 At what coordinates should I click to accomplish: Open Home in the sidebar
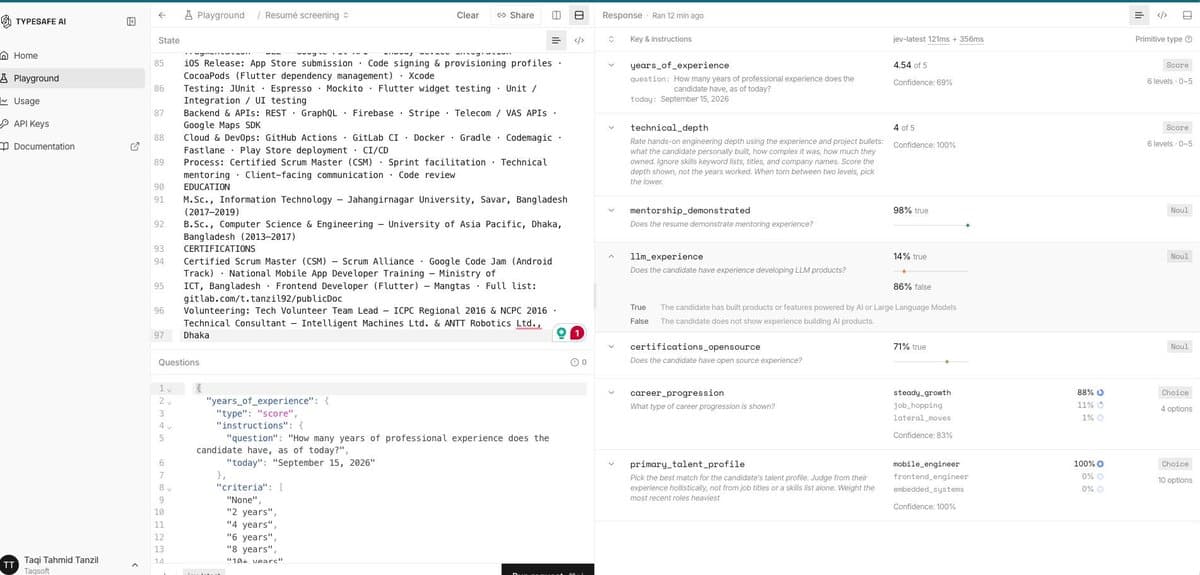72,55
